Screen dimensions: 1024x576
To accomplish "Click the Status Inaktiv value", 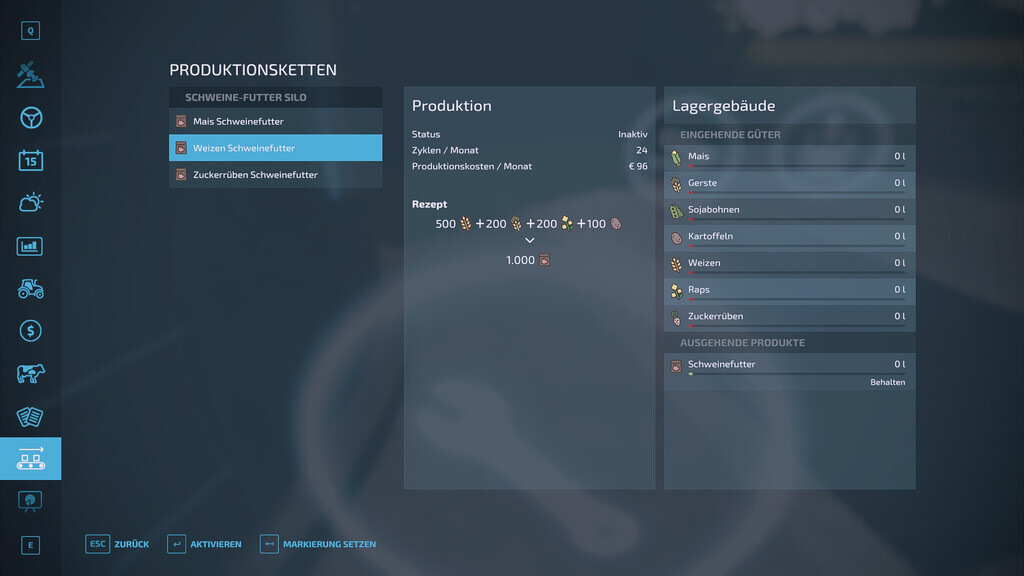I will point(633,134).
